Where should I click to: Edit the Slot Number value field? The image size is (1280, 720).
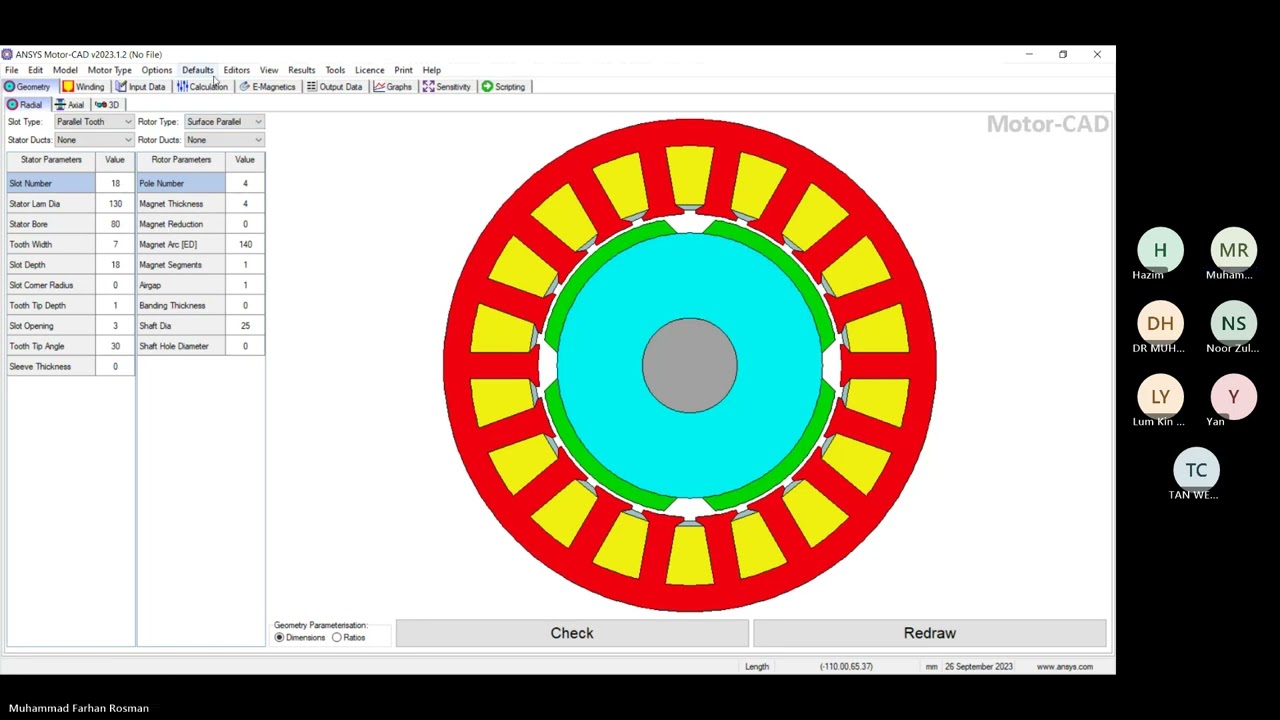pyautogui.click(x=115, y=184)
